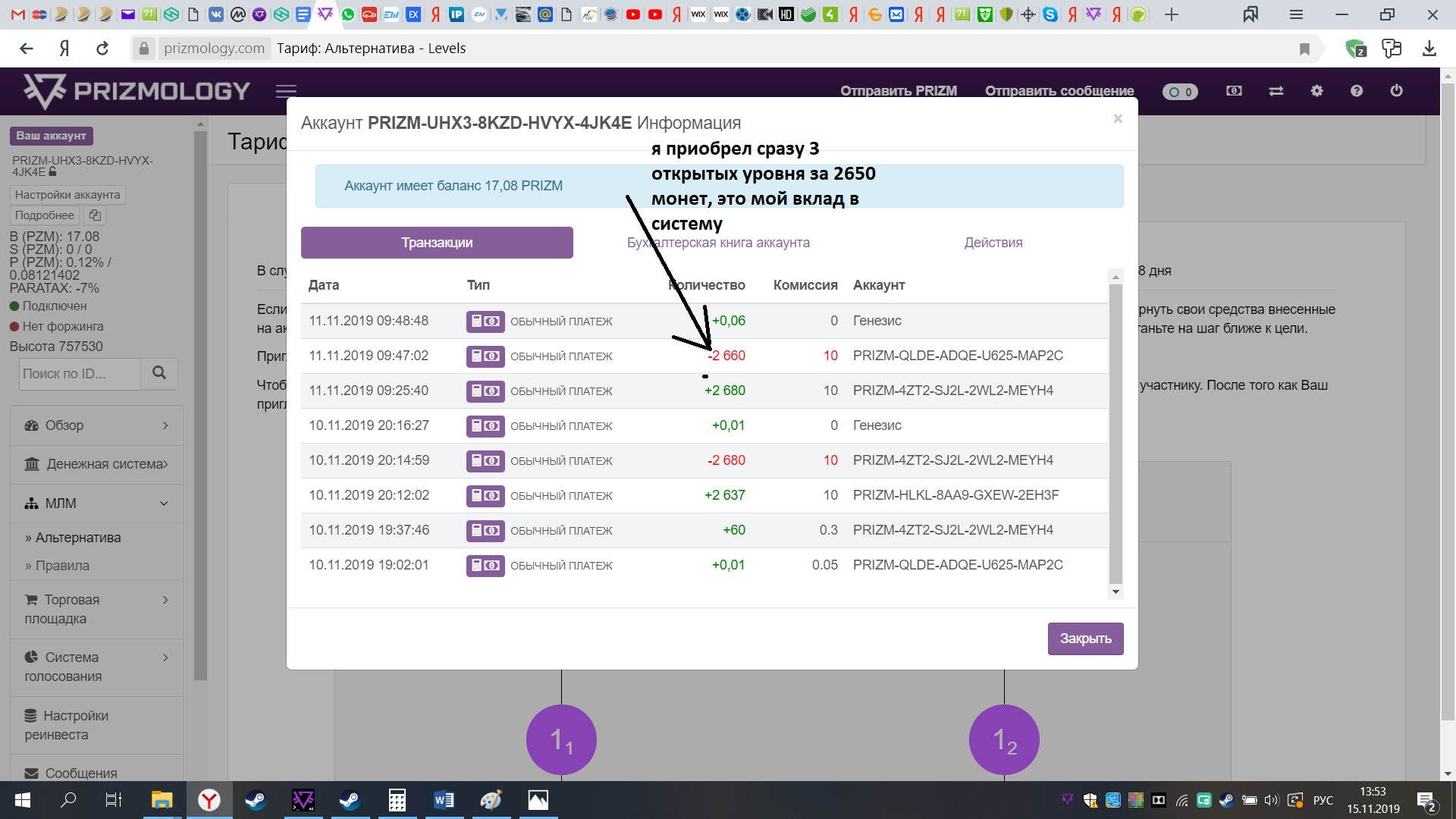
Task: Open account PRIZM-QLDE-ADQE-U625-MAP2C in 09:47:02 row
Action: pos(958,356)
